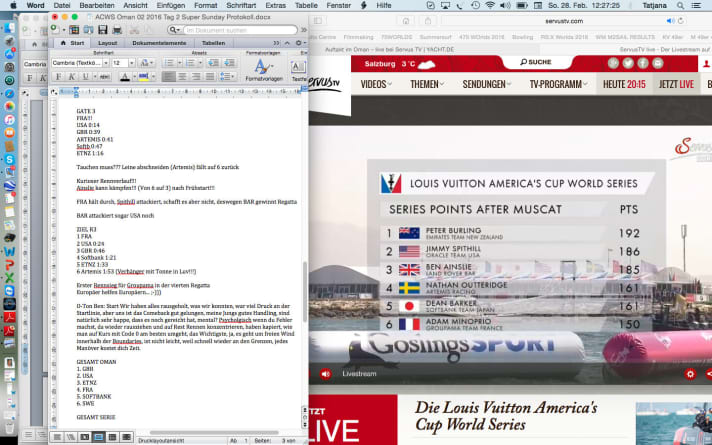Open the Tabelle menu in menu bar

click(x=306, y=5)
